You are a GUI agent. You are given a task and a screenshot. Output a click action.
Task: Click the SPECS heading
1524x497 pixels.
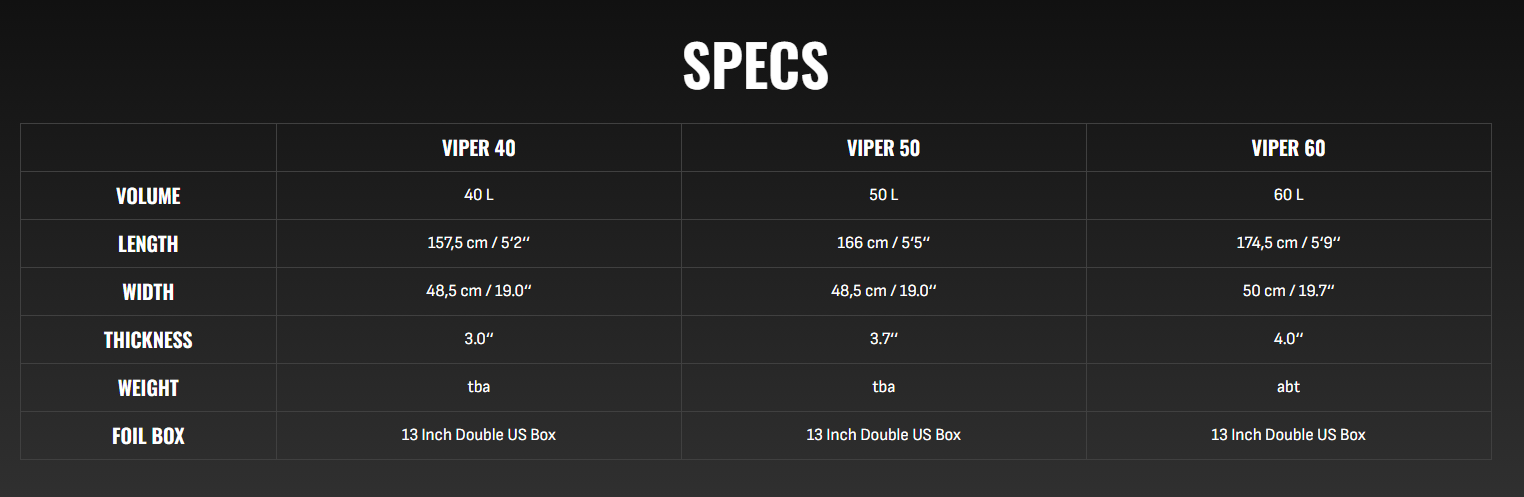click(x=755, y=66)
